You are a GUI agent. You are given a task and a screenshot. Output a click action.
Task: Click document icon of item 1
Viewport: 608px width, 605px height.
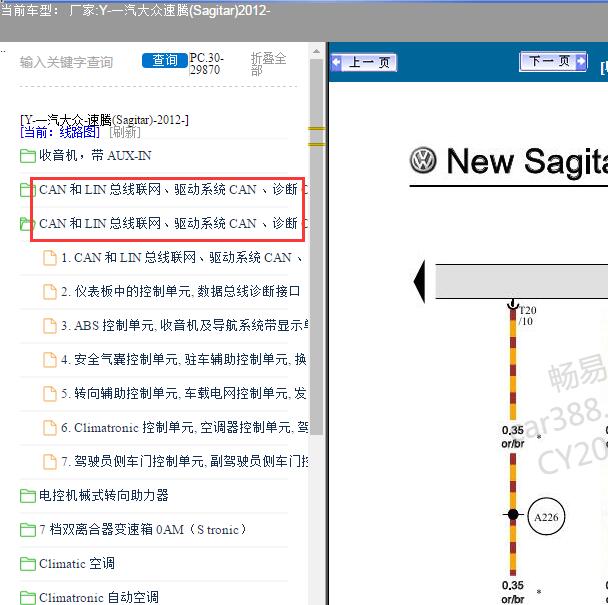click(50, 258)
